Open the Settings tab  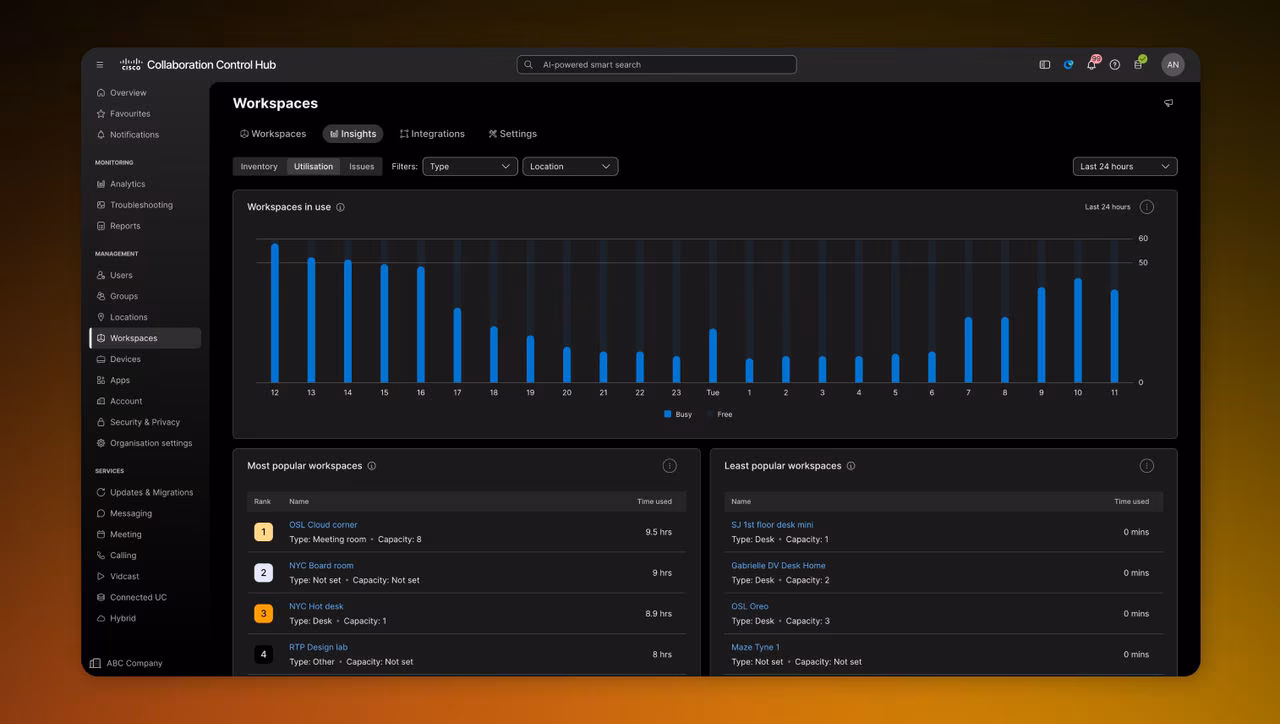click(512, 134)
